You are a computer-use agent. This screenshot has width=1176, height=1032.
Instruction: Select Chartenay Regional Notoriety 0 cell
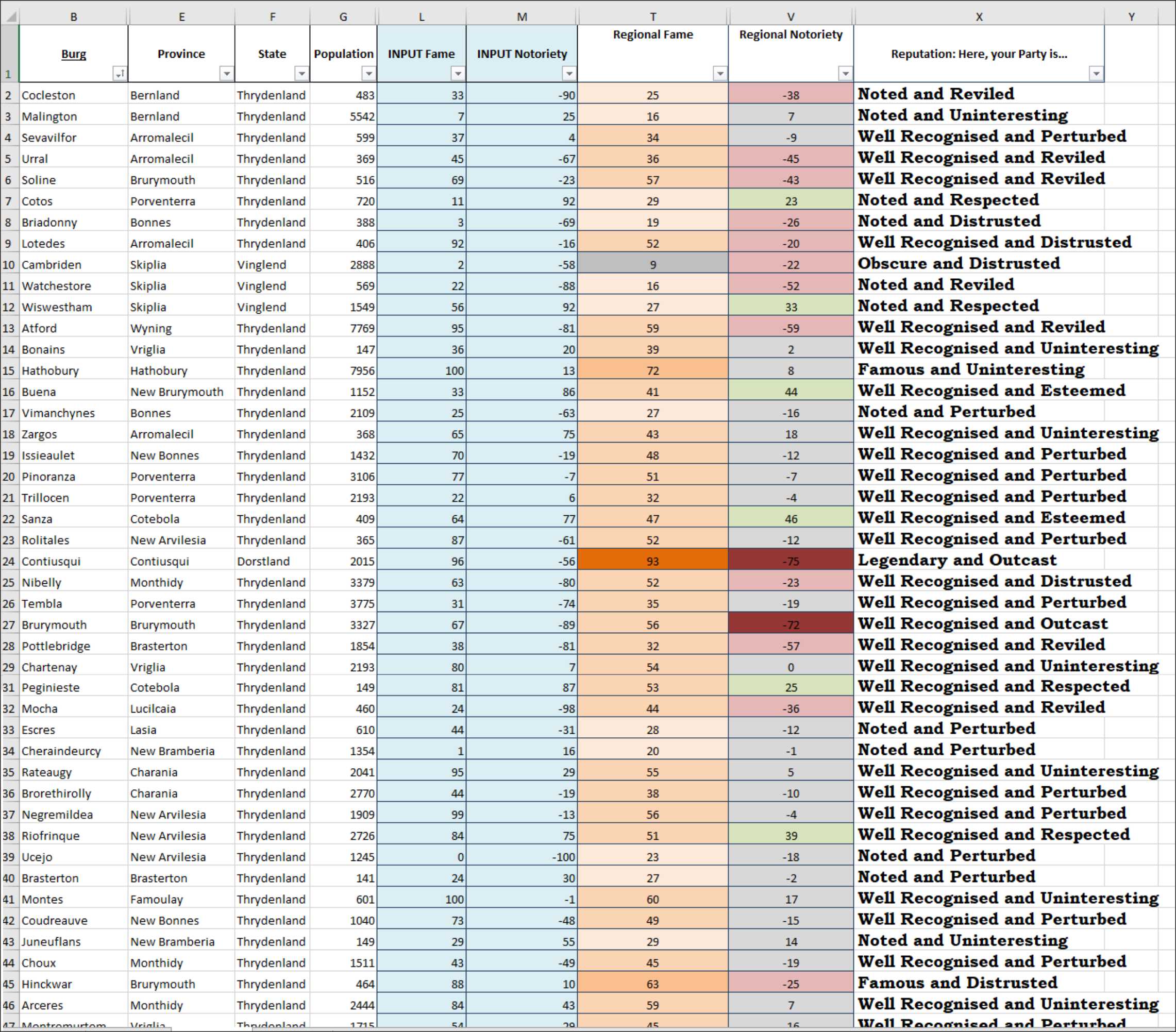pos(791,667)
